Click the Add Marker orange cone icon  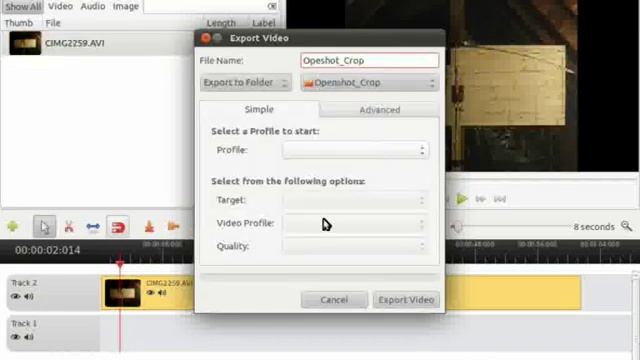[149, 226]
